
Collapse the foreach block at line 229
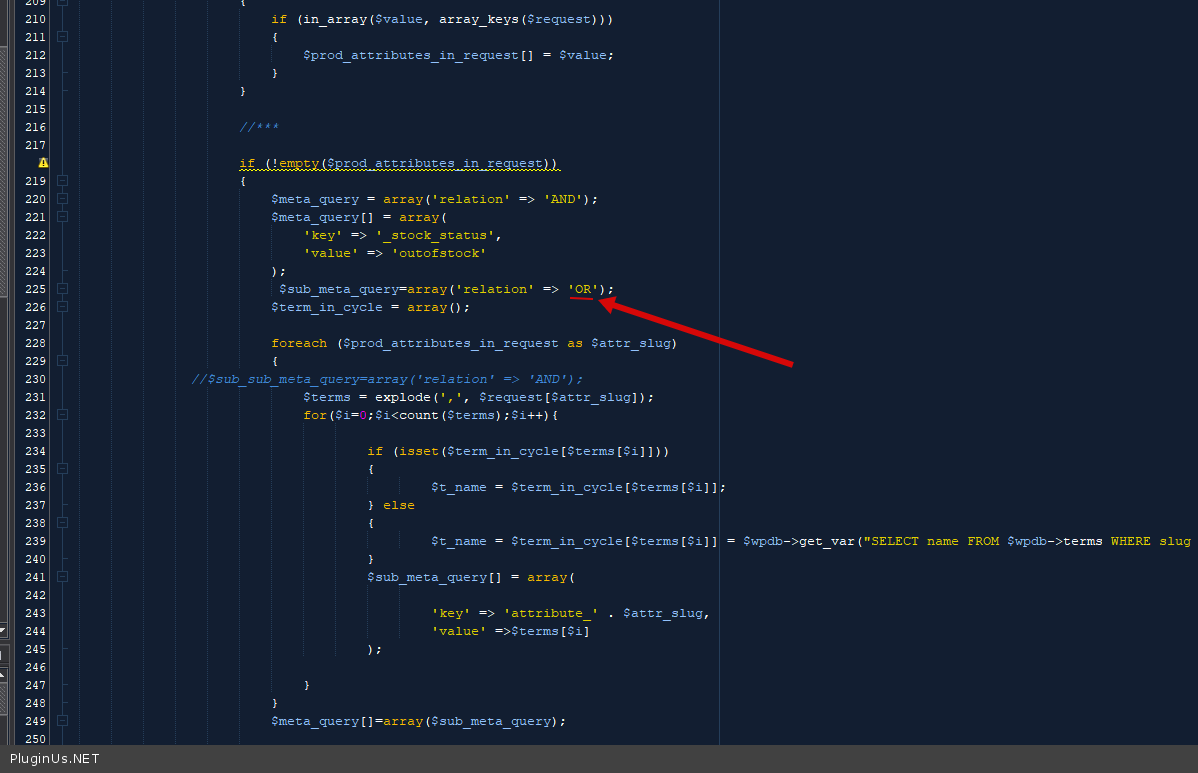(x=63, y=361)
